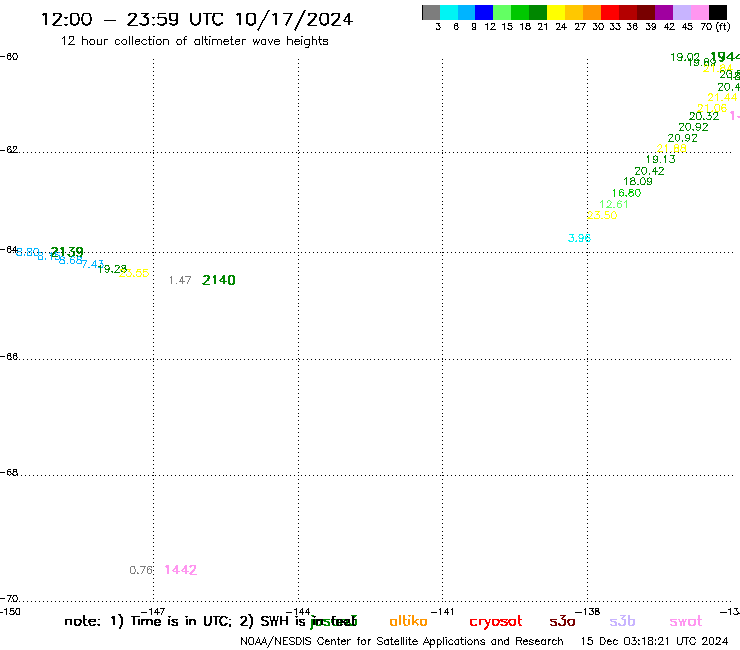Click the dark blue swatch above label 12
The width and height of the screenshot is (740, 650).
(x=484, y=12)
